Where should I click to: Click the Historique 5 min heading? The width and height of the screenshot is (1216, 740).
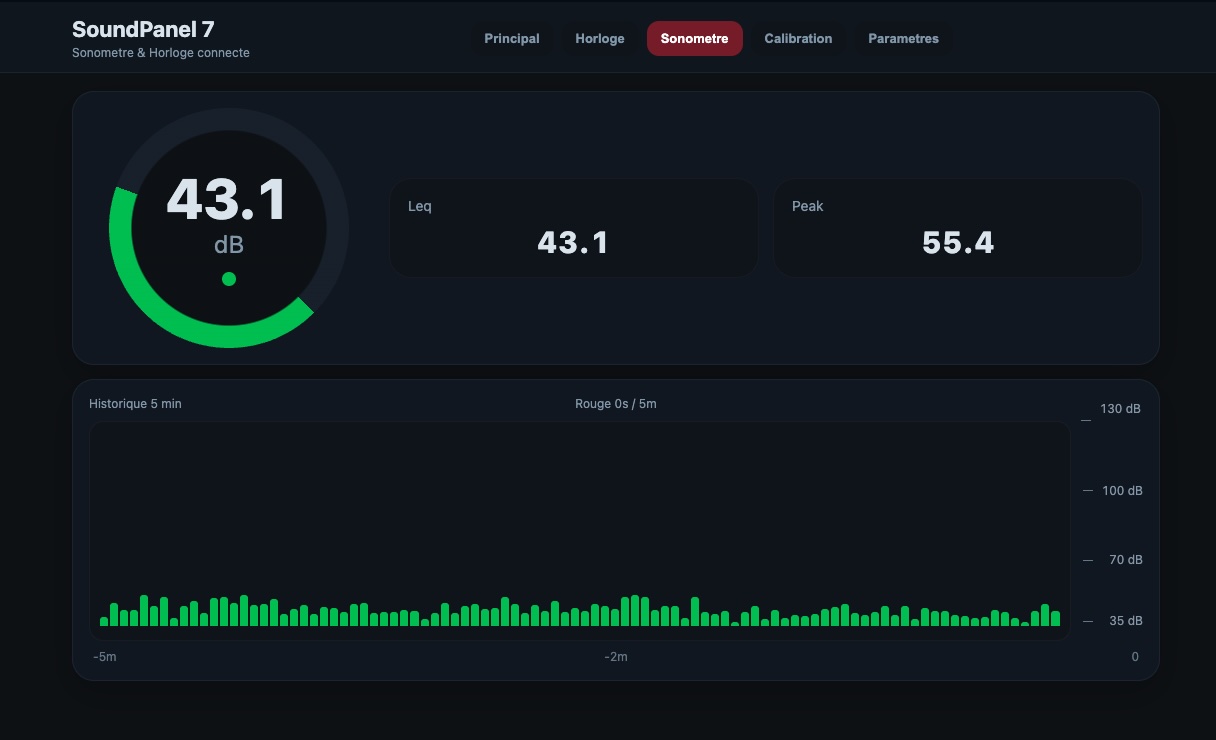pos(136,404)
